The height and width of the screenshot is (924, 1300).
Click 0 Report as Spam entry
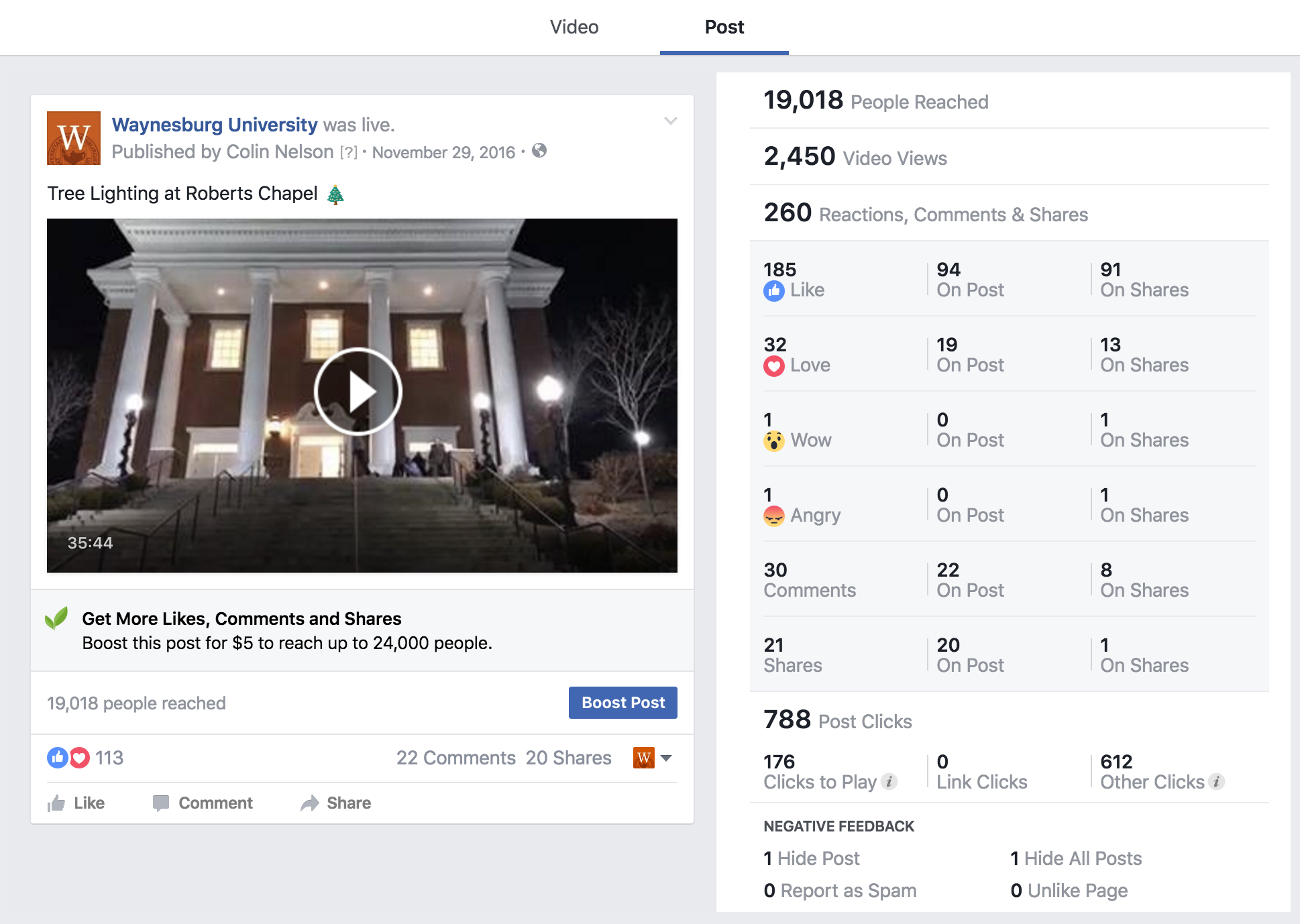[x=840, y=890]
